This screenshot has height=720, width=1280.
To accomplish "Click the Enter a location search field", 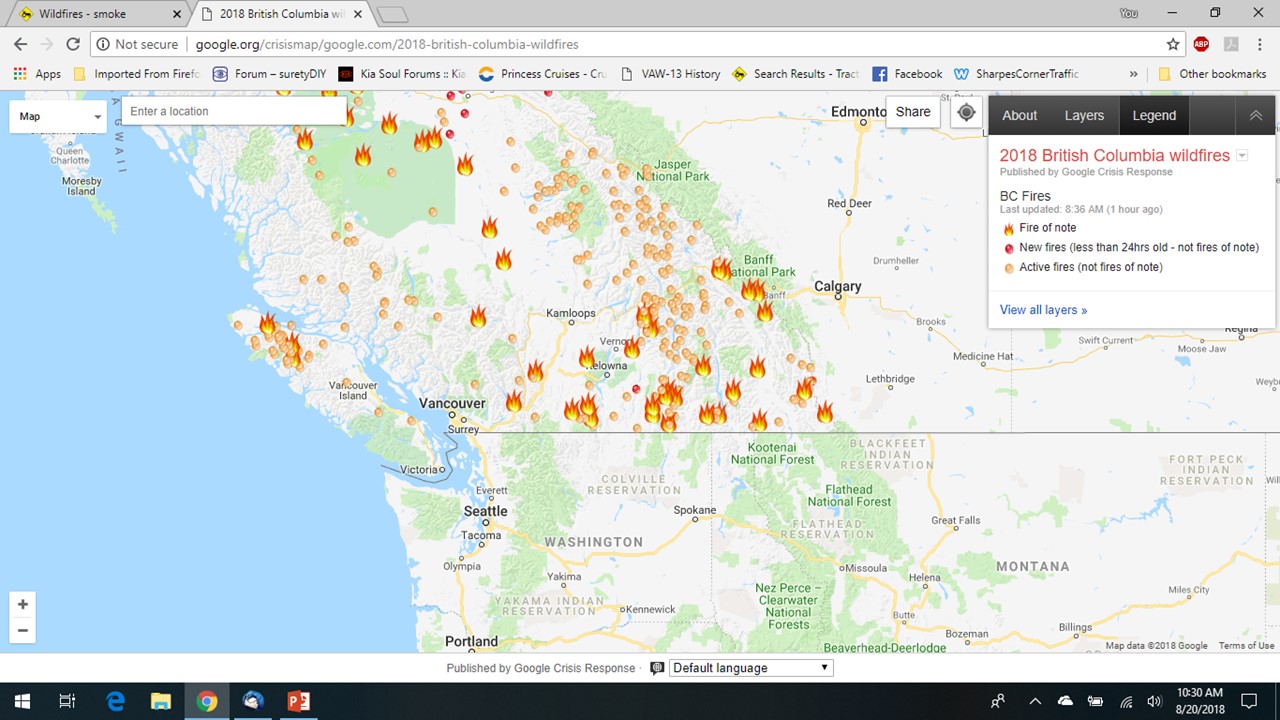I will [x=234, y=111].
